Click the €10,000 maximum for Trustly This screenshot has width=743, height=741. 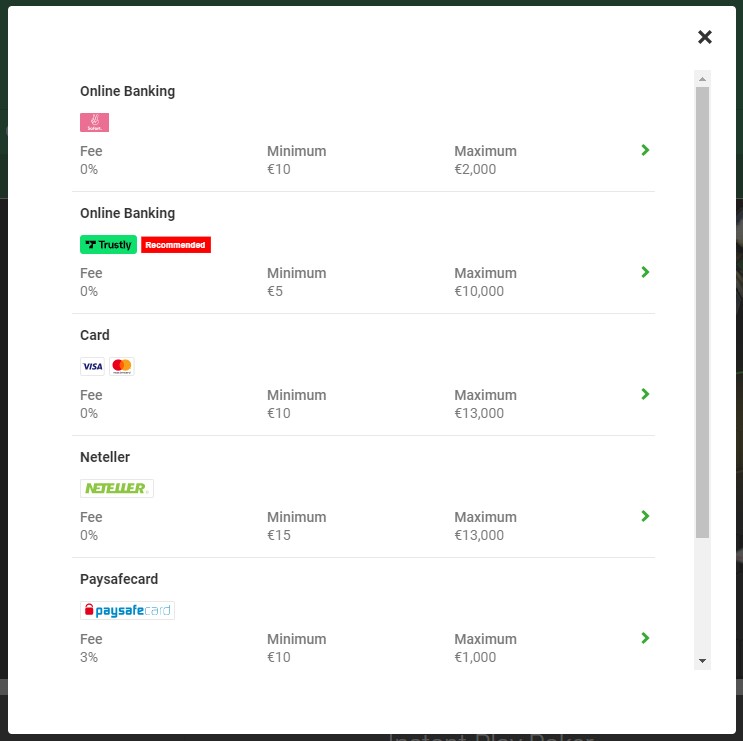pyautogui.click(x=479, y=291)
